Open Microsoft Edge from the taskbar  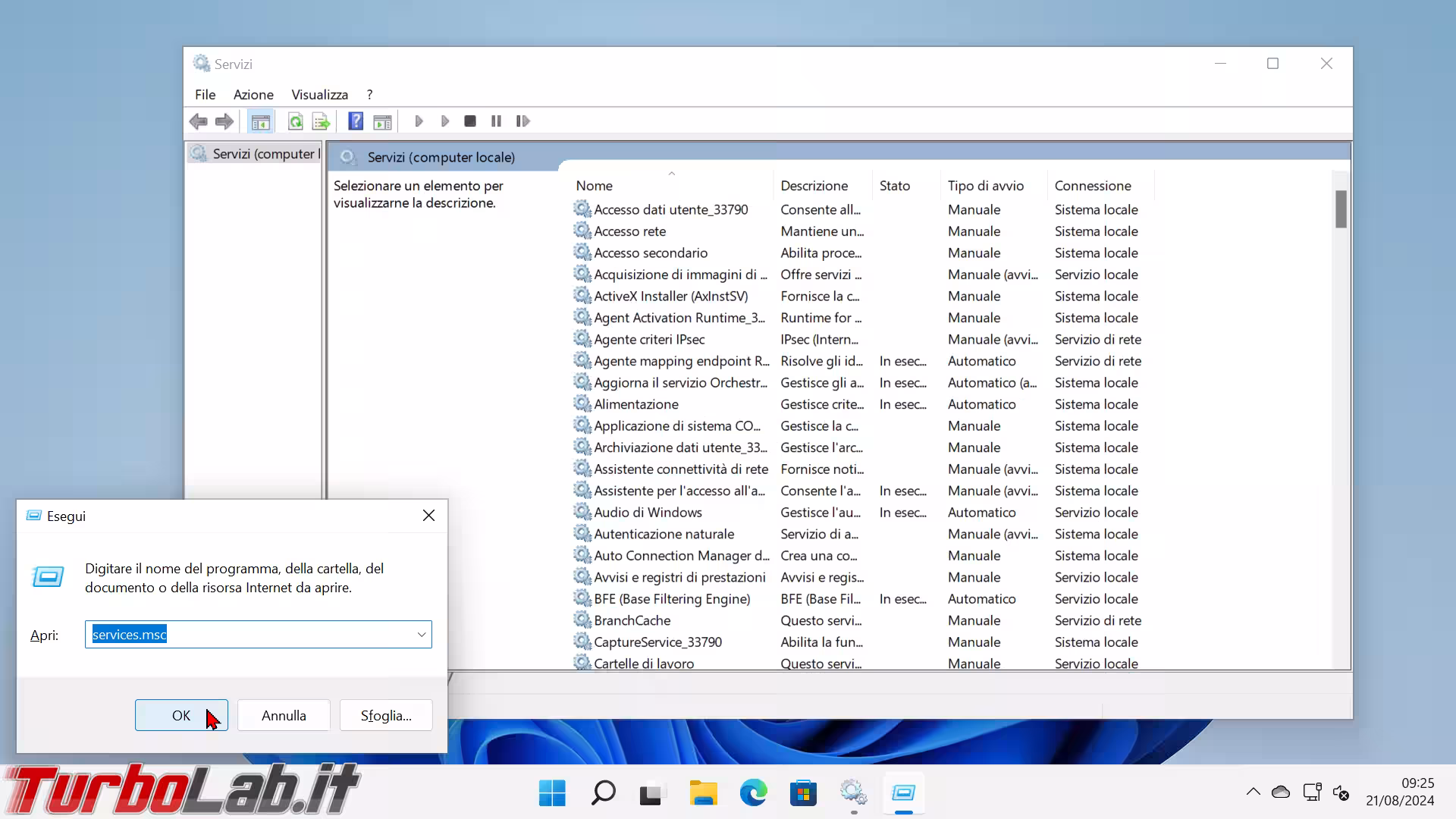click(753, 793)
